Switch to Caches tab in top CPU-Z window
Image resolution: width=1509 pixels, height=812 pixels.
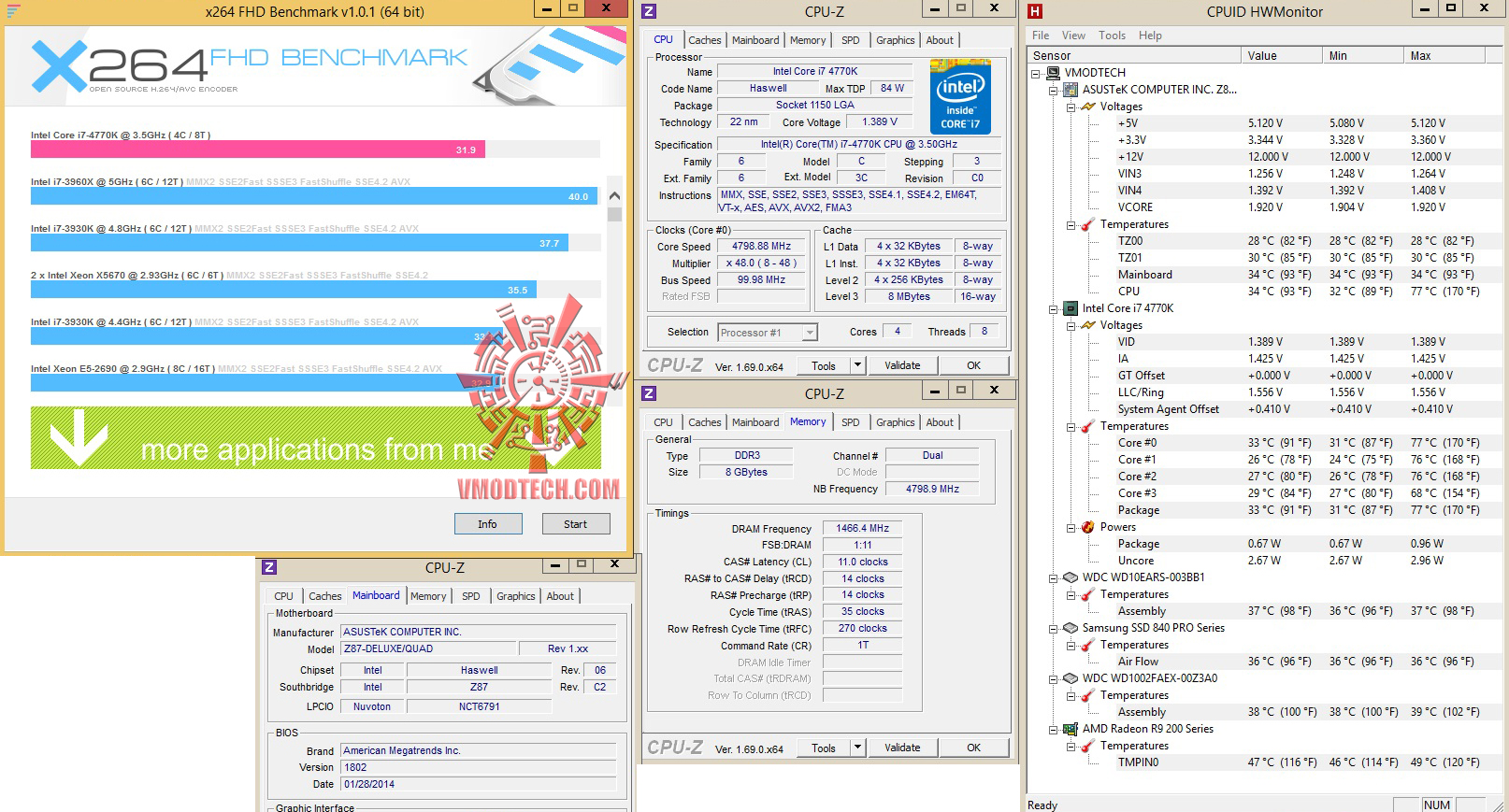tap(704, 40)
